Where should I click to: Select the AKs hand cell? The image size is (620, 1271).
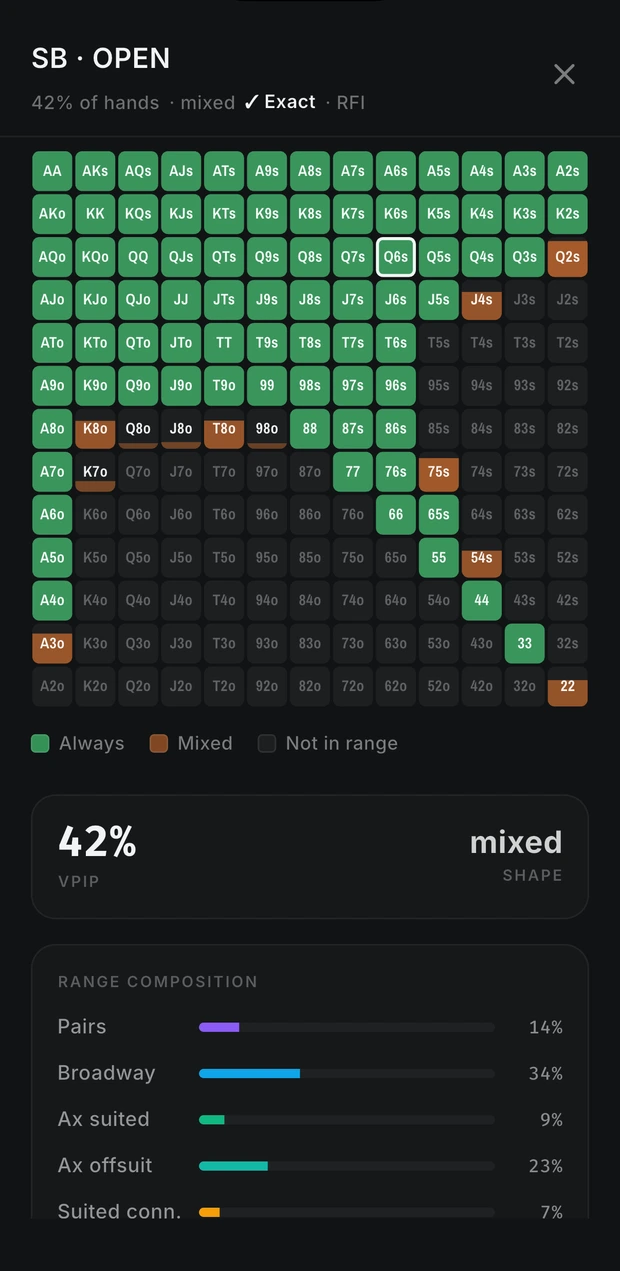coord(95,171)
